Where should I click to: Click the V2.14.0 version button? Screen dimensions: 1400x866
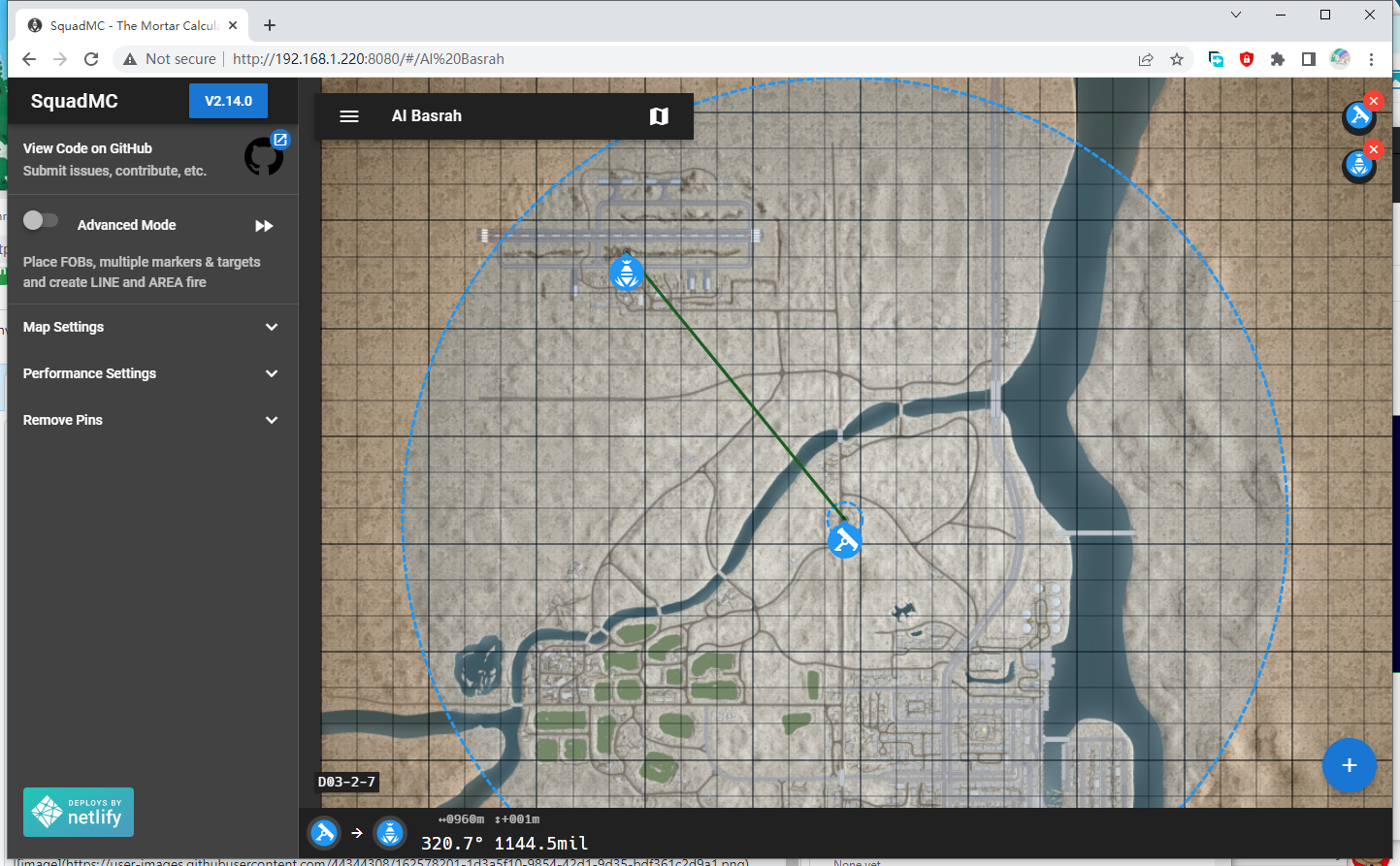tap(228, 101)
